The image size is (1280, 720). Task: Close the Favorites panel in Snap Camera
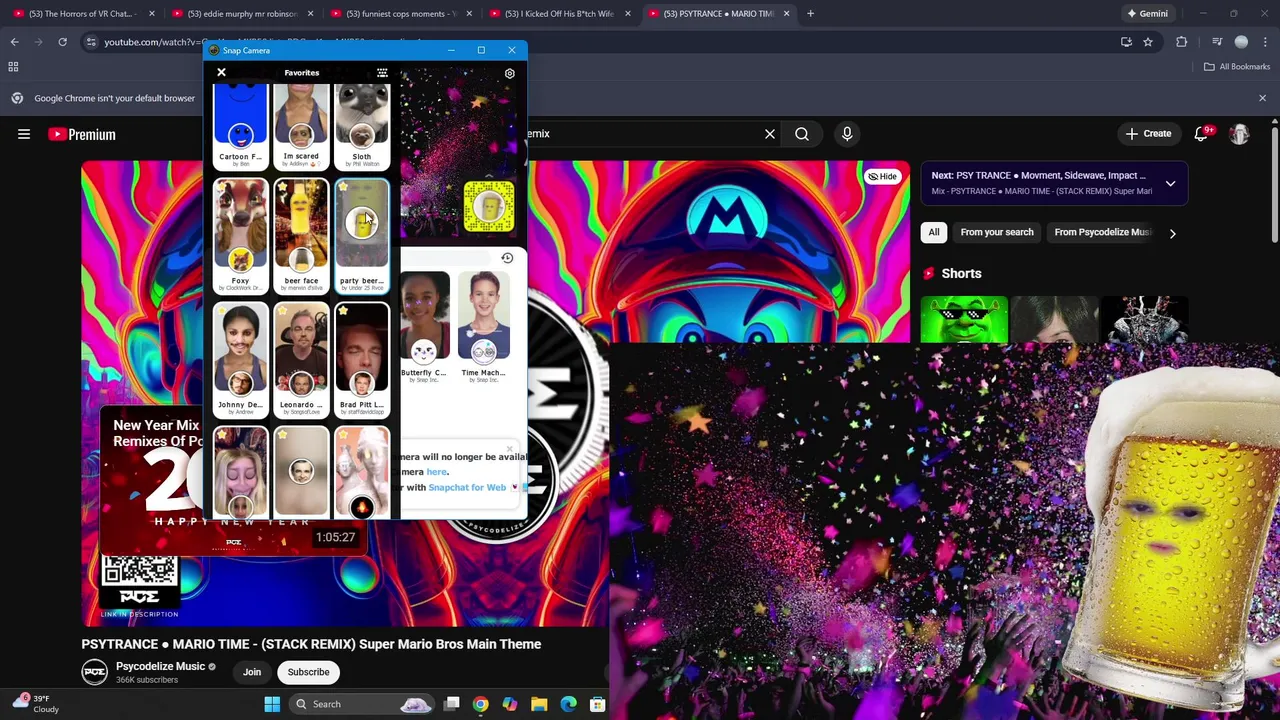tap(221, 72)
